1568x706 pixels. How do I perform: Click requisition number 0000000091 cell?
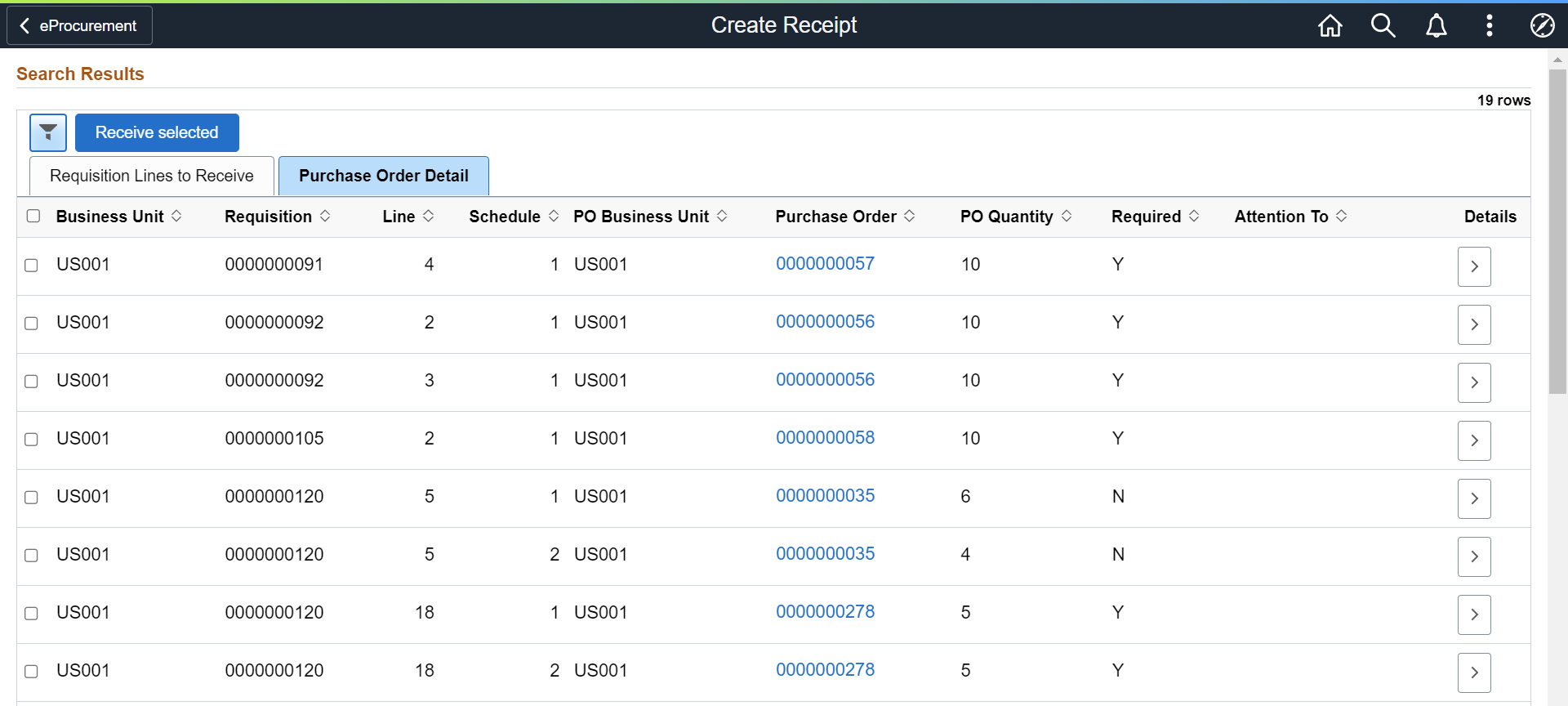click(x=274, y=265)
